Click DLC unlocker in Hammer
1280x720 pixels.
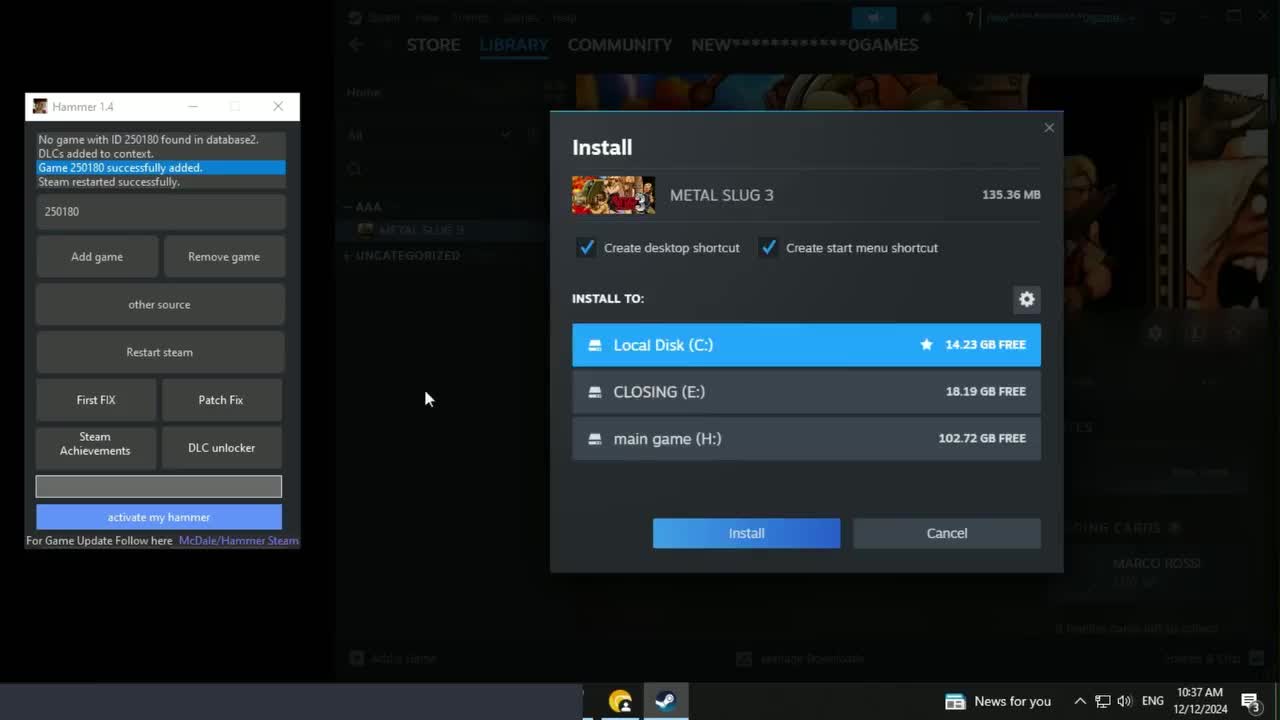(x=221, y=448)
